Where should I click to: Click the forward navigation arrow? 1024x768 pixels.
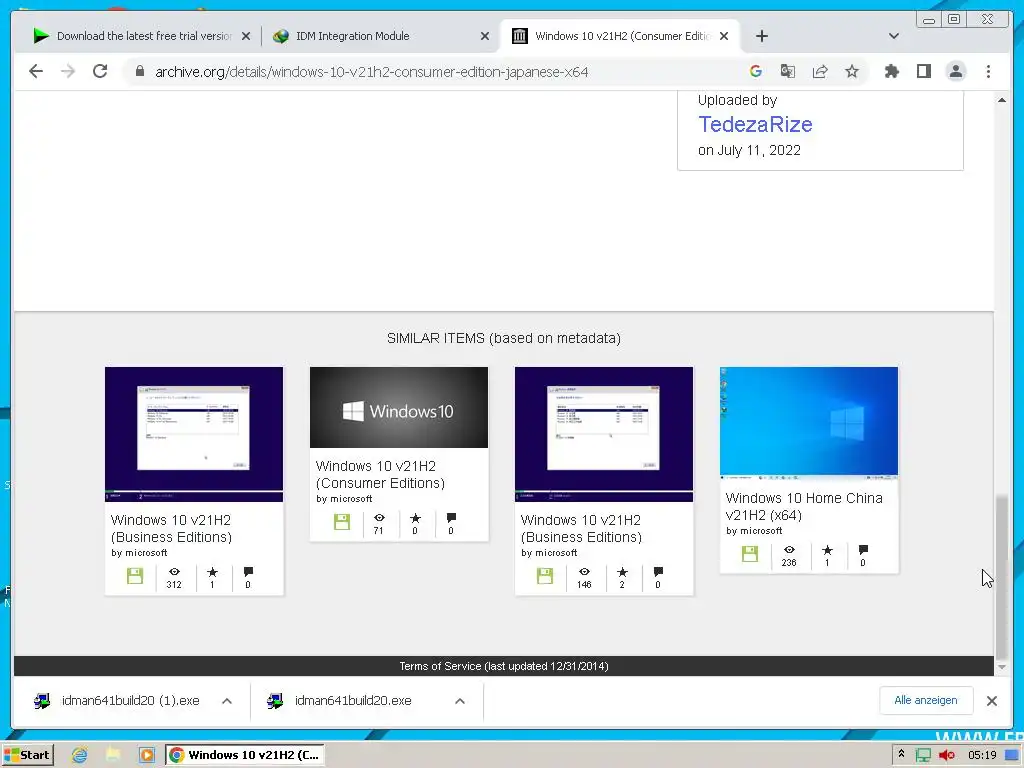point(68,71)
